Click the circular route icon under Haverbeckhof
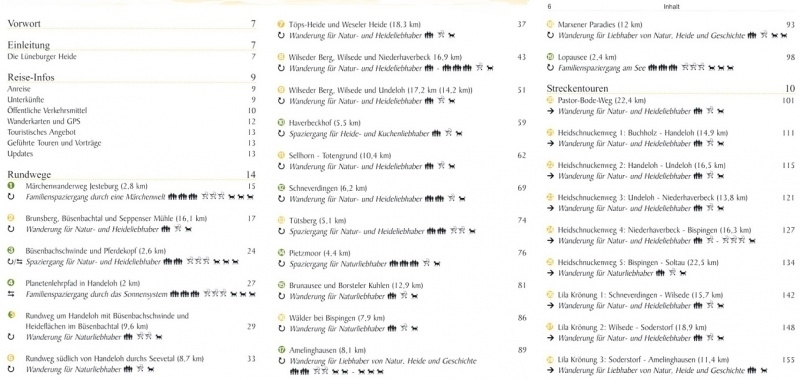Viewport: 800px width, 380px height. pyautogui.click(x=281, y=134)
